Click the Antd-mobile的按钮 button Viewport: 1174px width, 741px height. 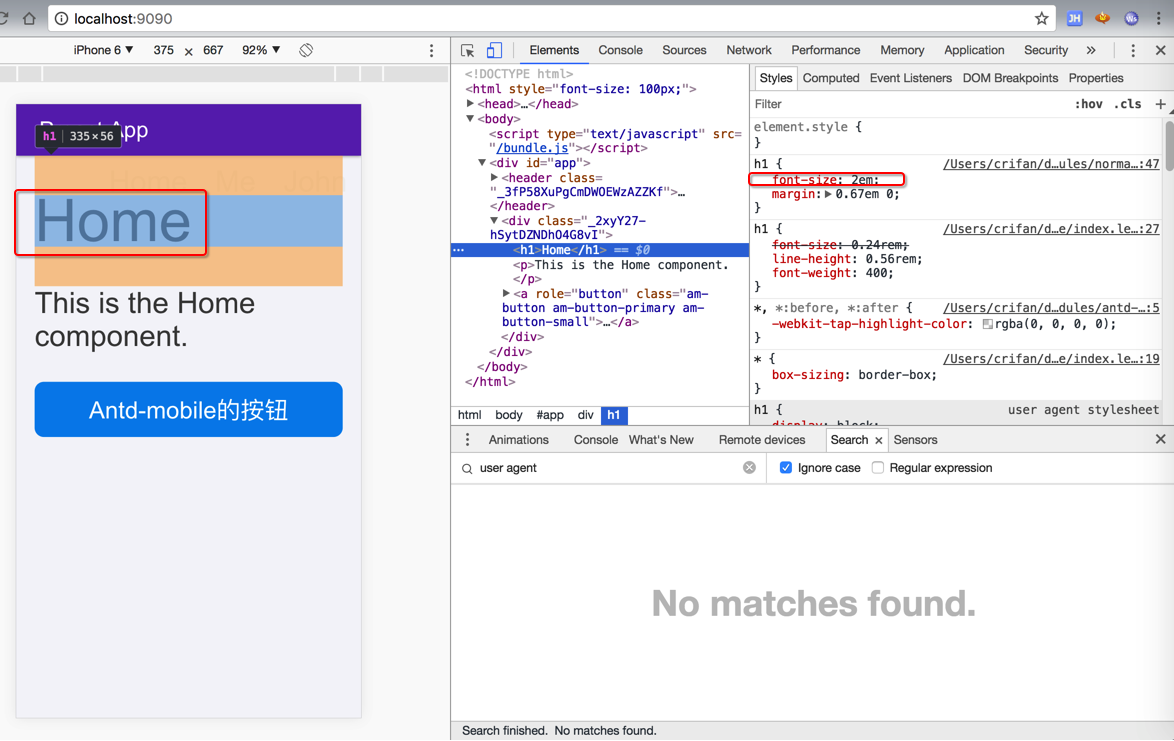(x=189, y=409)
